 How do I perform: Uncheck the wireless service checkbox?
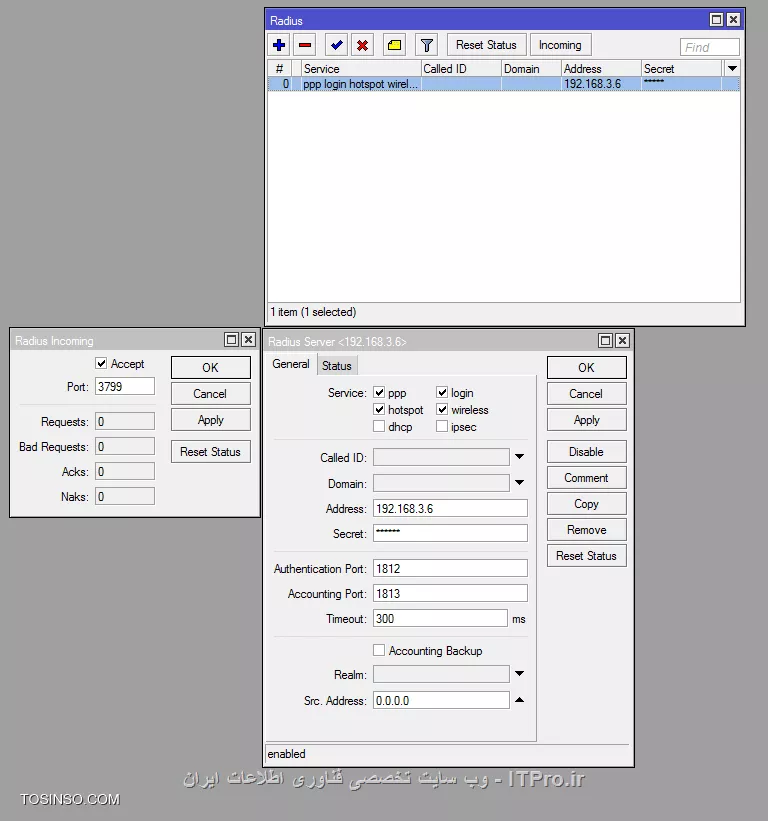pos(442,409)
